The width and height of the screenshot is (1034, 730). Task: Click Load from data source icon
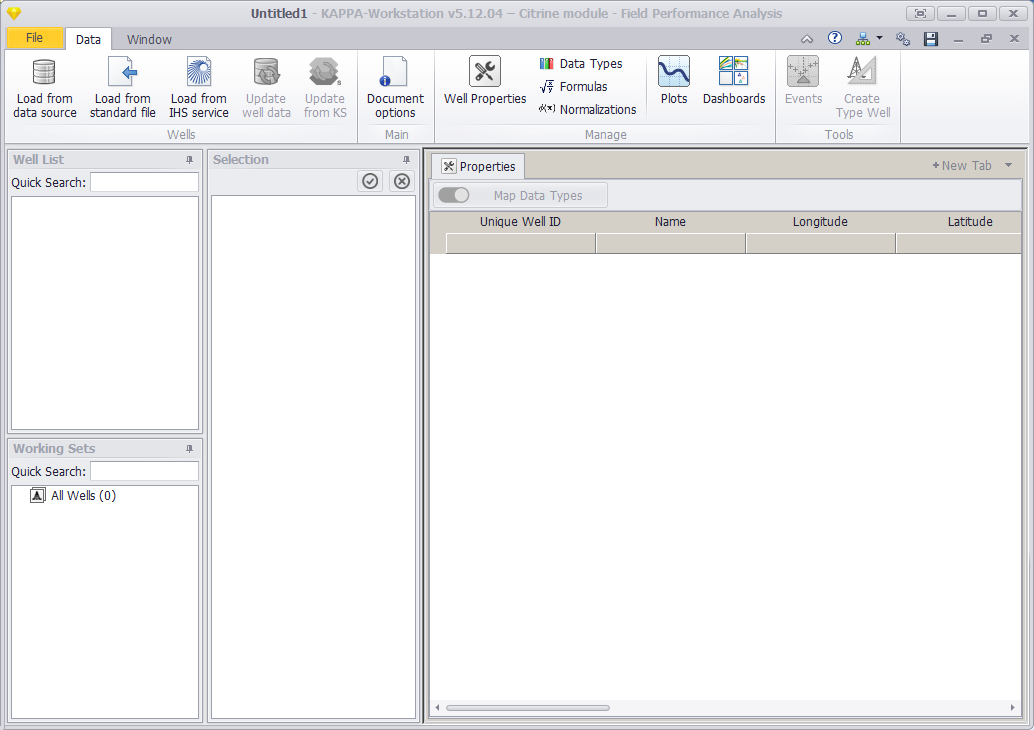coord(44,72)
